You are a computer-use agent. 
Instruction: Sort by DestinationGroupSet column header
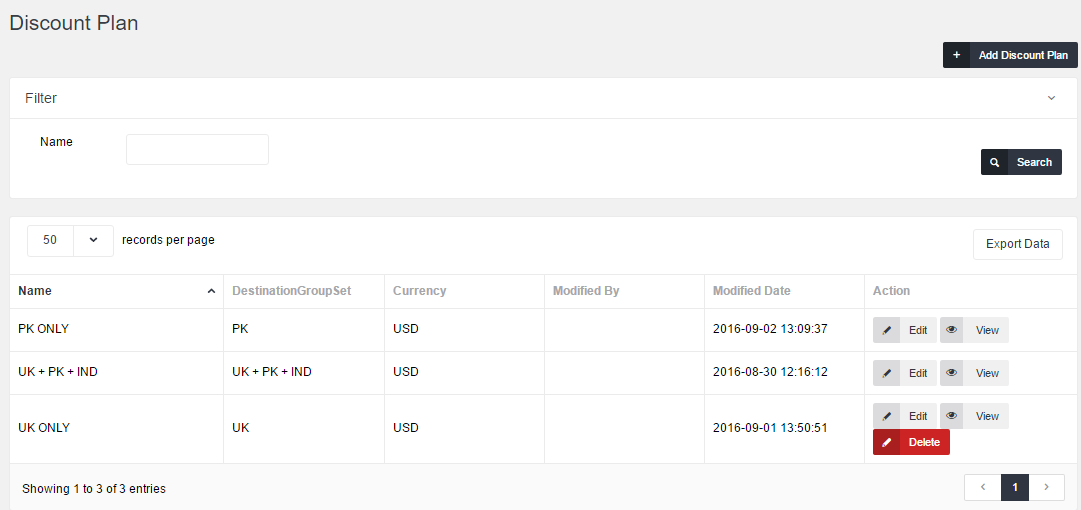tap(289, 291)
